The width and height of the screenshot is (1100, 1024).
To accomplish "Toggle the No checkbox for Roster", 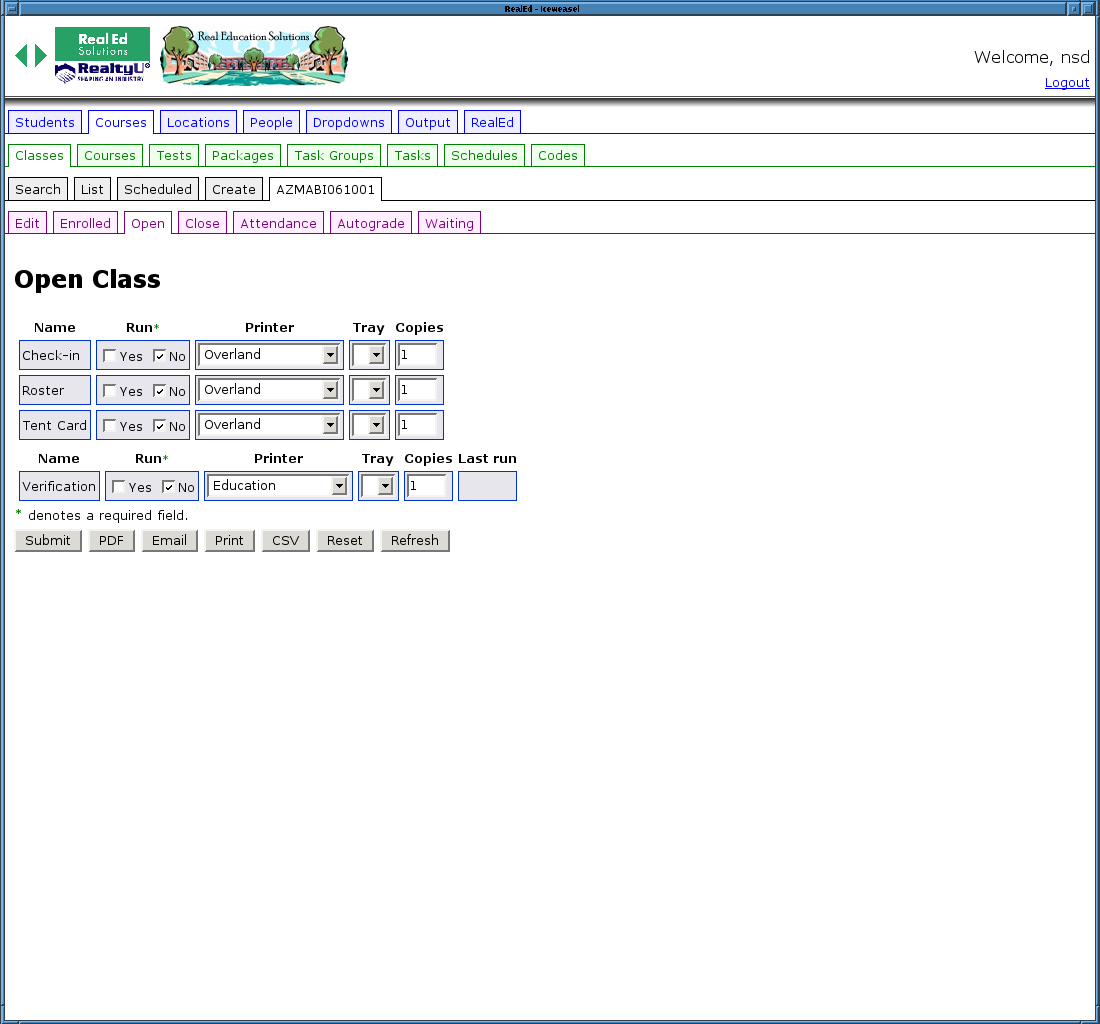I will click(159, 391).
